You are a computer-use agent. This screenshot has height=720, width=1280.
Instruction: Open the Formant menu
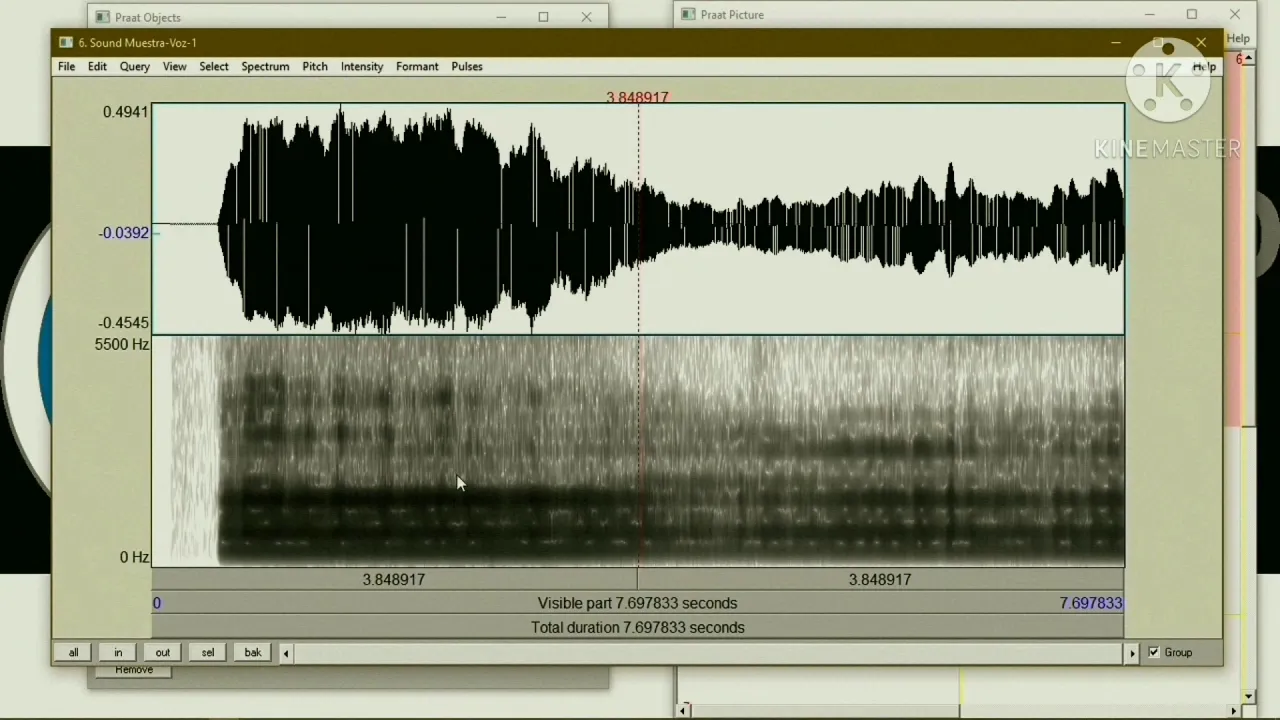pyautogui.click(x=417, y=67)
